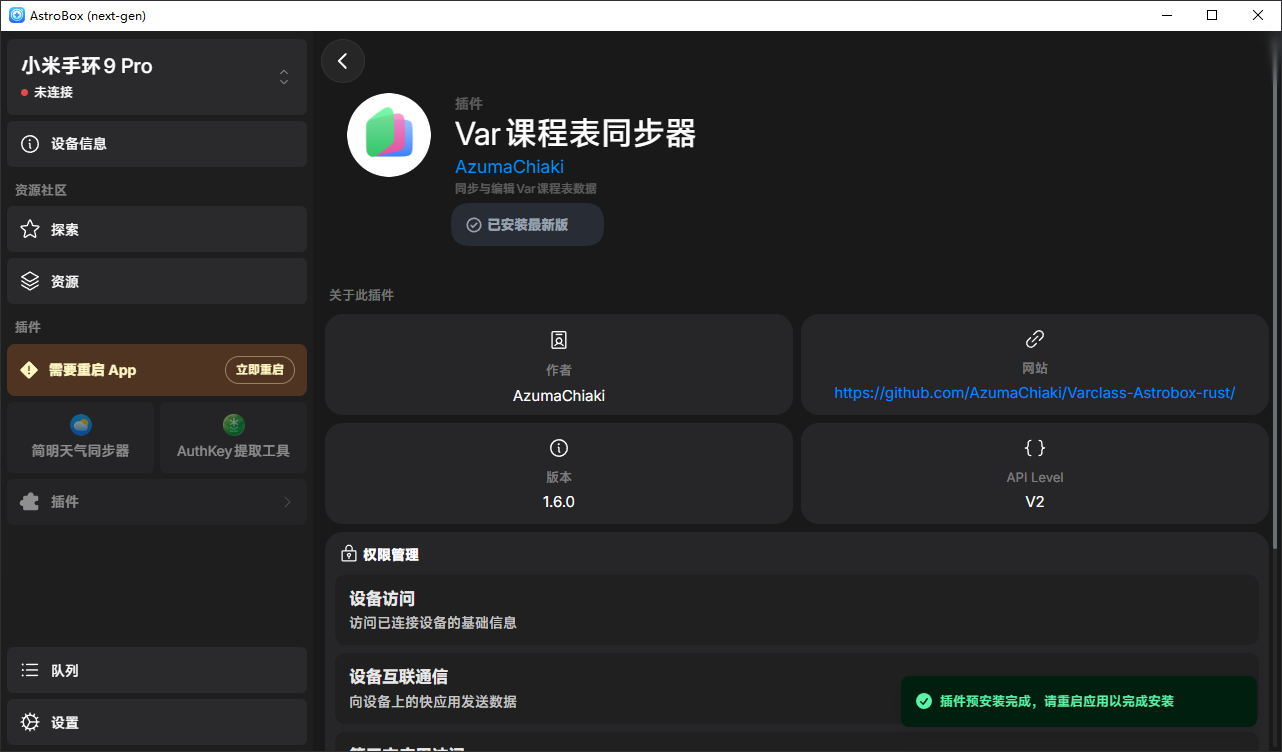This screenshot has height=752, width=1282.
Task: Click the version value 1.6.0
Action: [x=559, y=502]
